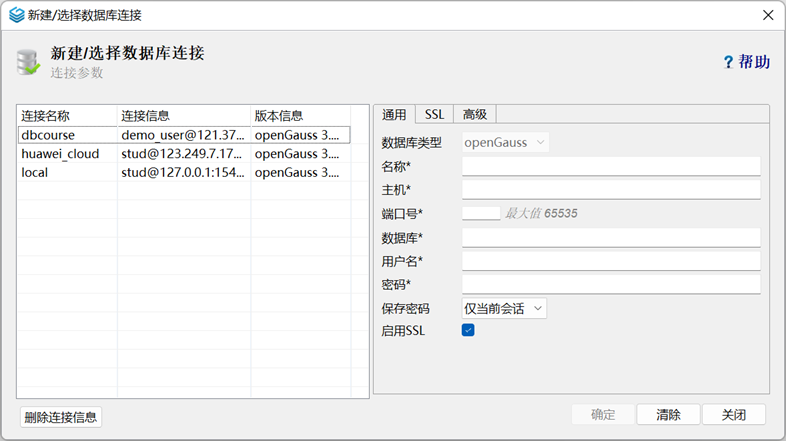
Task: Select the dbcourse connection row
Action: point(184,135)
